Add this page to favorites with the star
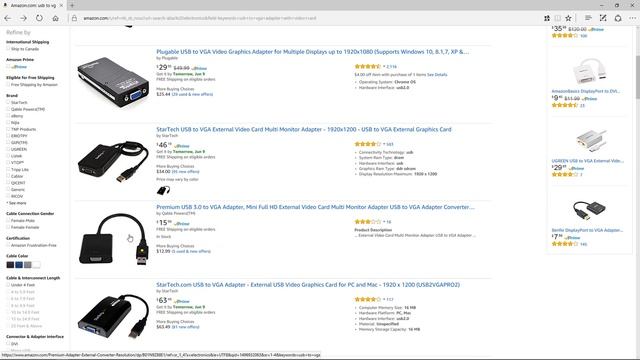The image size is (640, 360). [568, 18]
